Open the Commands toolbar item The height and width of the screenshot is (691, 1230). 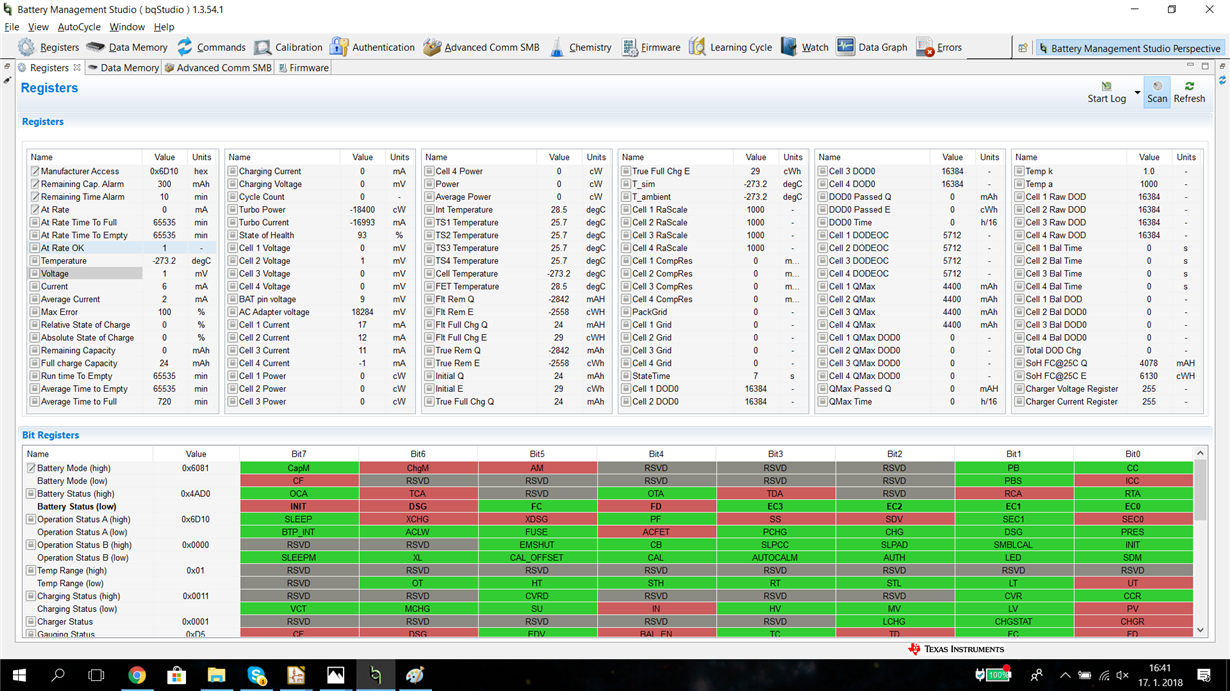coord(211,47)
